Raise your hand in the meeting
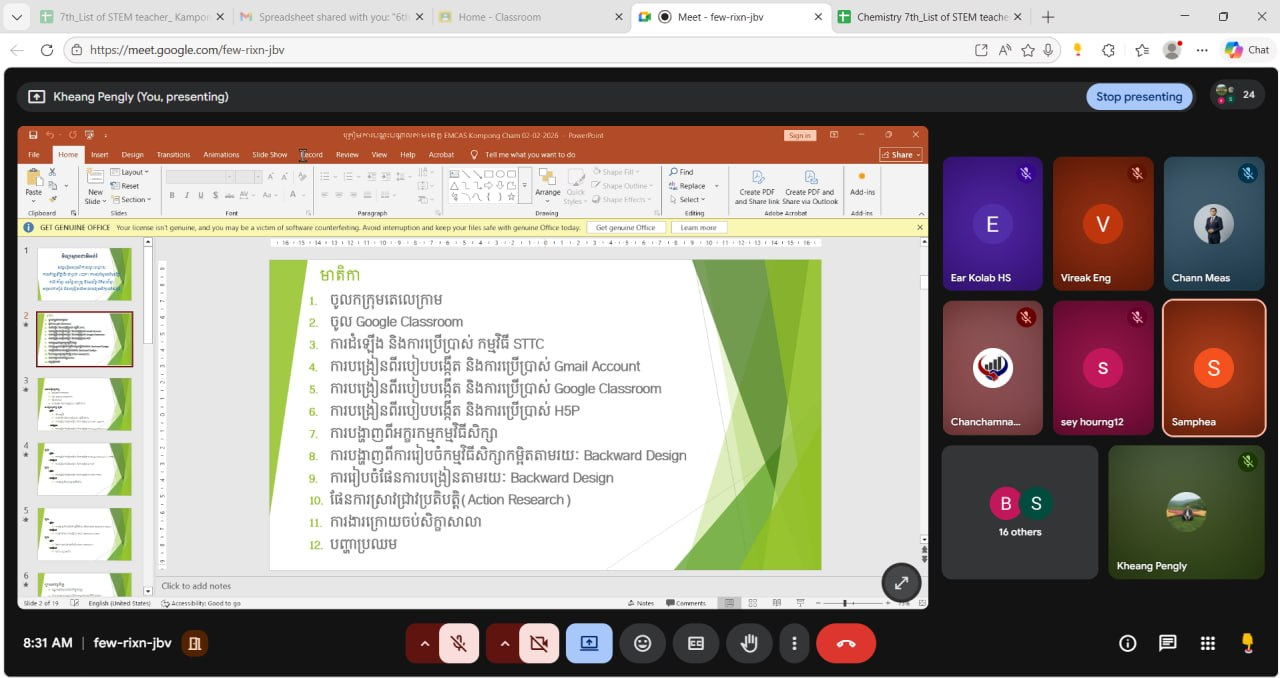This screenshot has height=678, width=1280. pos(748,644)
